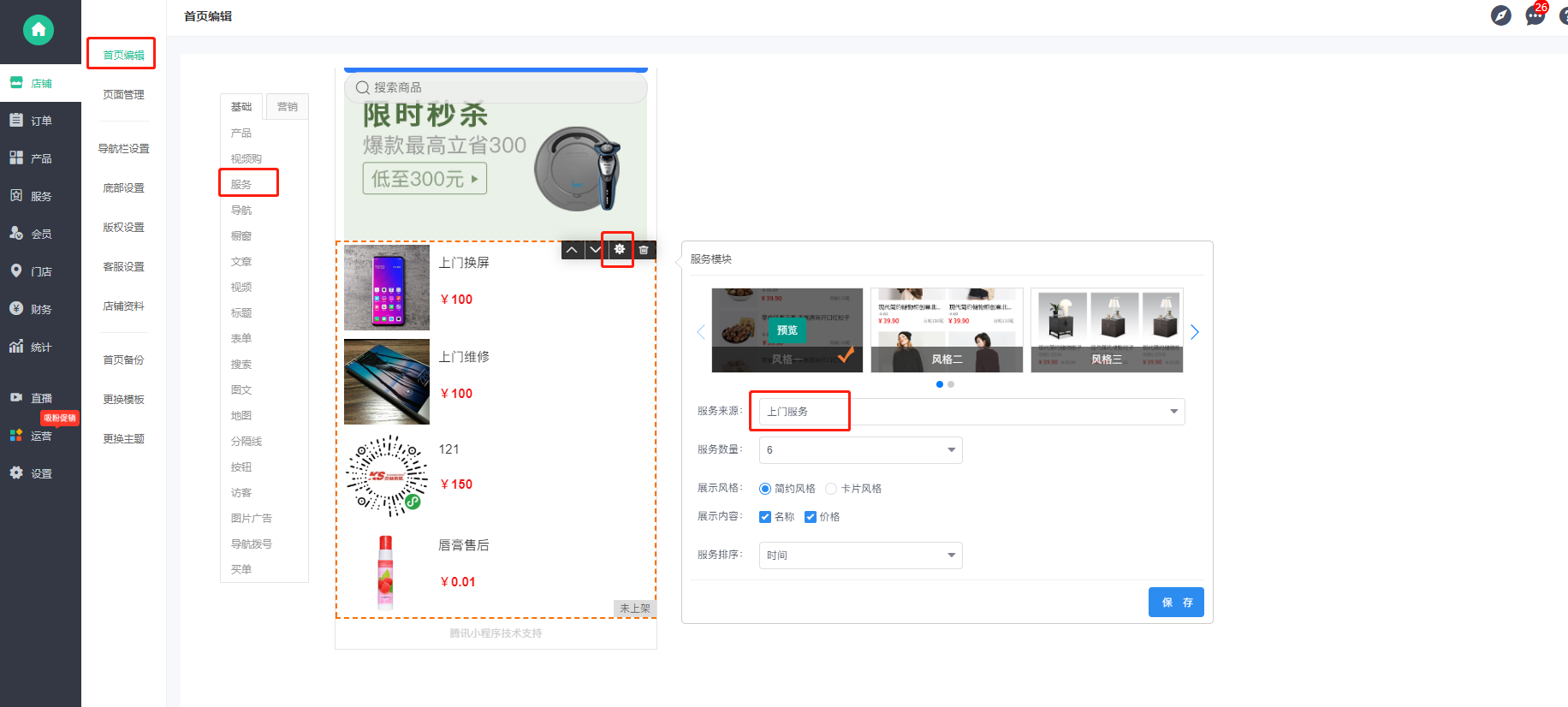1568x707 pixels.
Task: Click second carousel pagination dot
Action: click(951, 384)
